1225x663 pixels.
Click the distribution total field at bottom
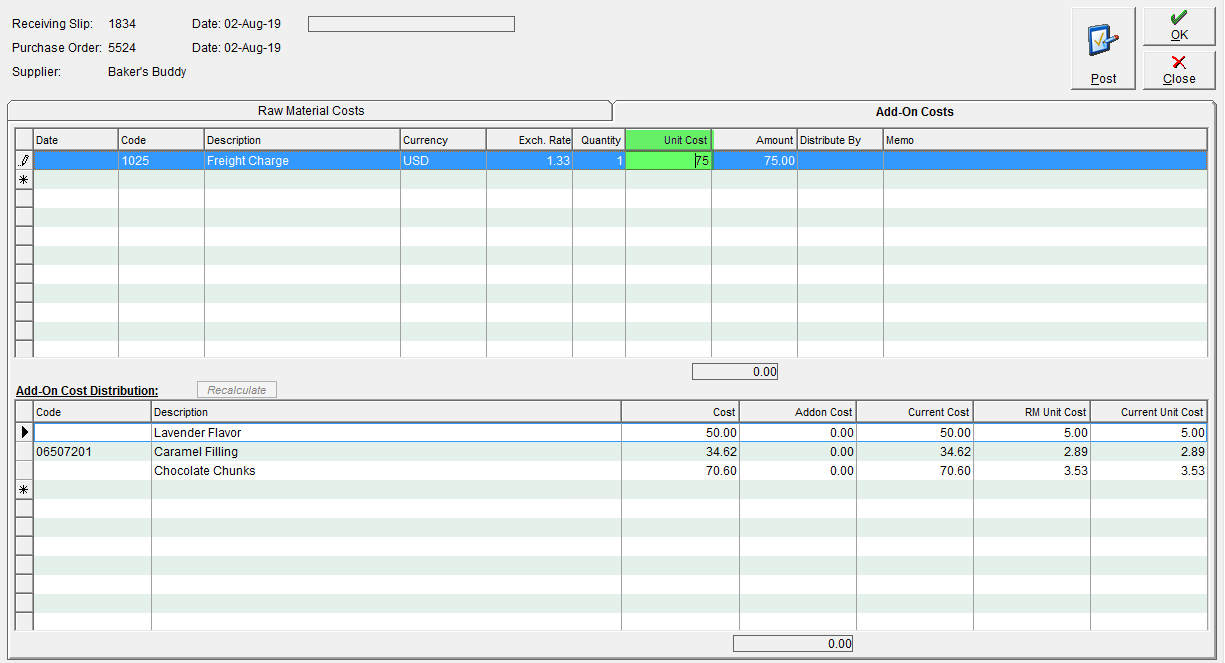(793, 644)
